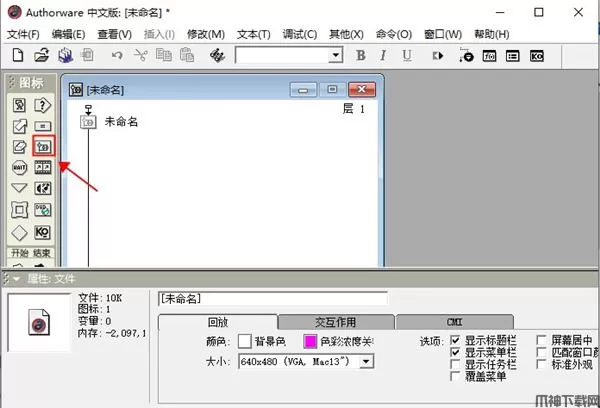Click the white 背景色 color swatch
The height and width of the screenshot is (408, 600).
245,341
